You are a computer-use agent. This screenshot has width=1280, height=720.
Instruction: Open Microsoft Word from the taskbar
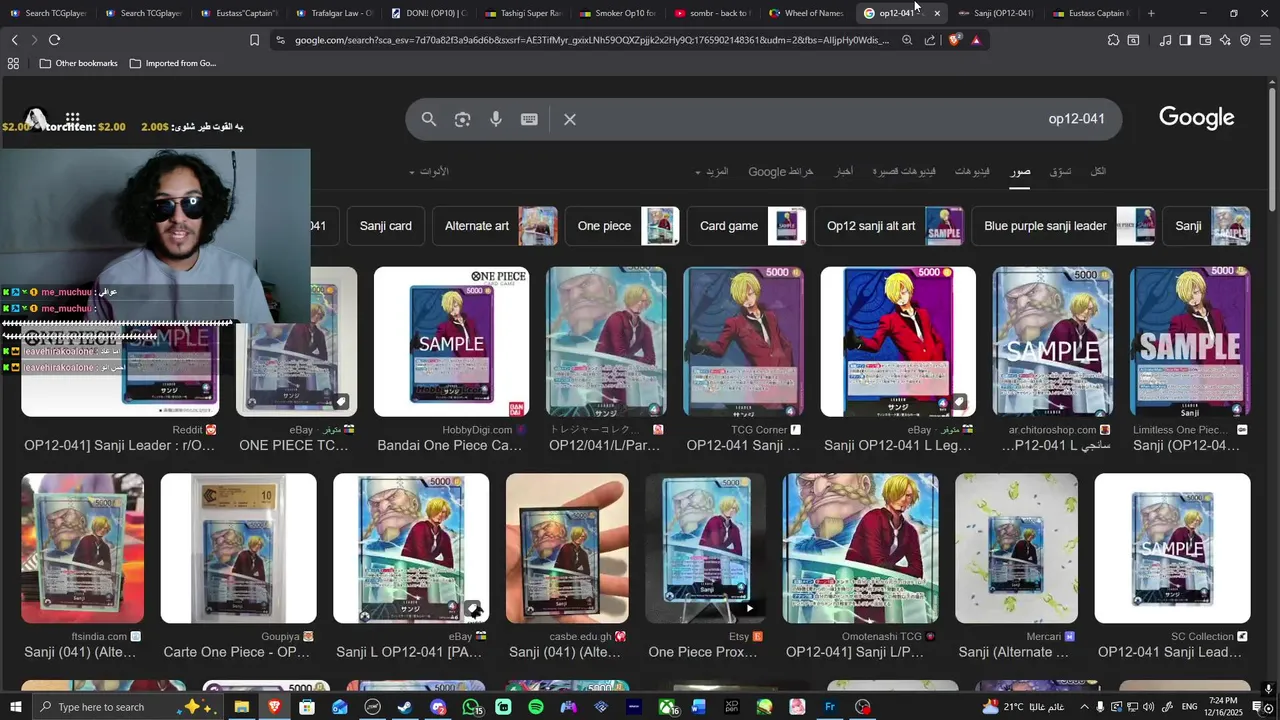click(x=699, y=707)
